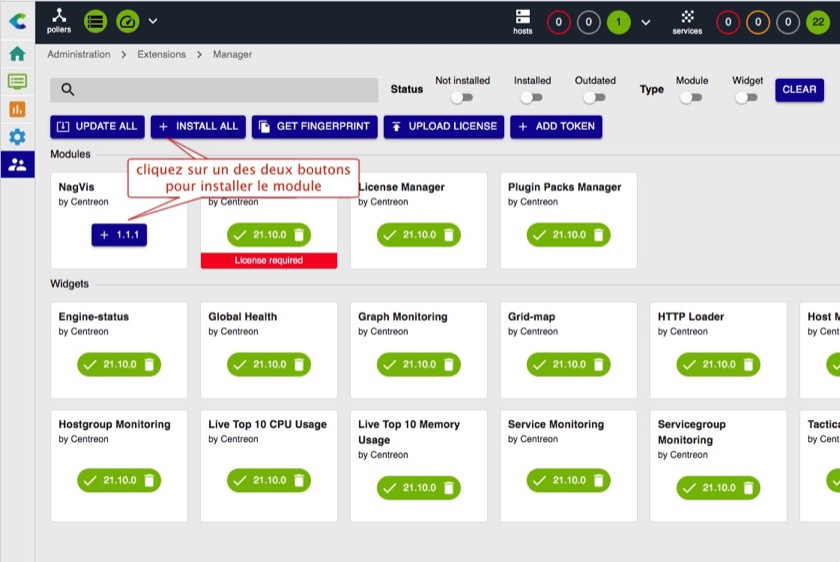Screen dimensions: 840x562
Task: Expand the pollers dropdown chevron
Action: pos(153,21)
